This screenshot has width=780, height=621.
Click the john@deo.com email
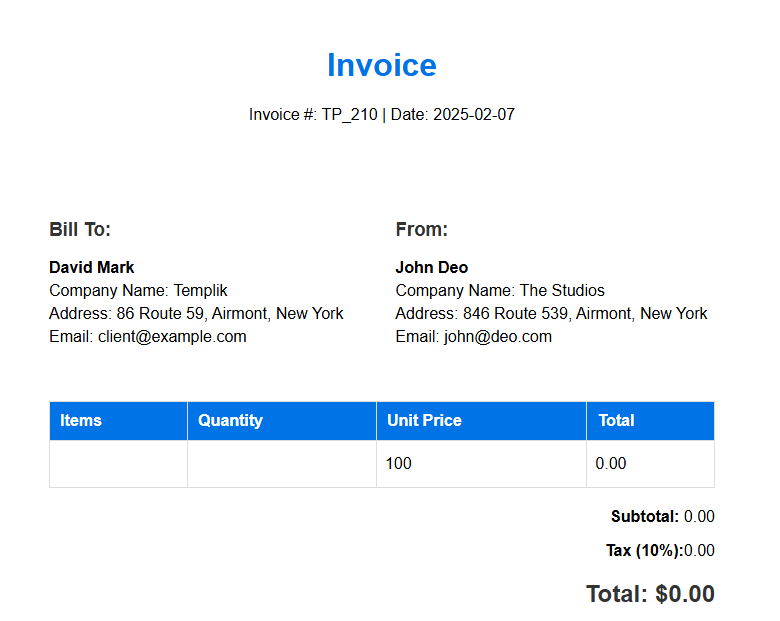[474, 337]
